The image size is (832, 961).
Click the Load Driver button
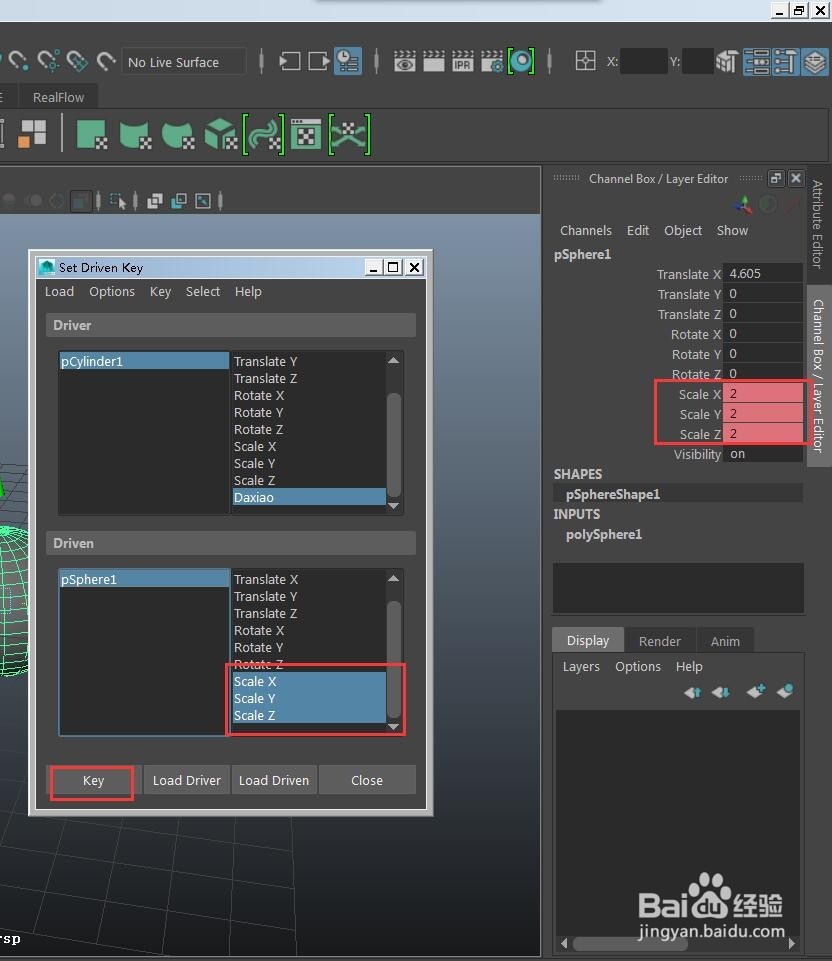187,780
